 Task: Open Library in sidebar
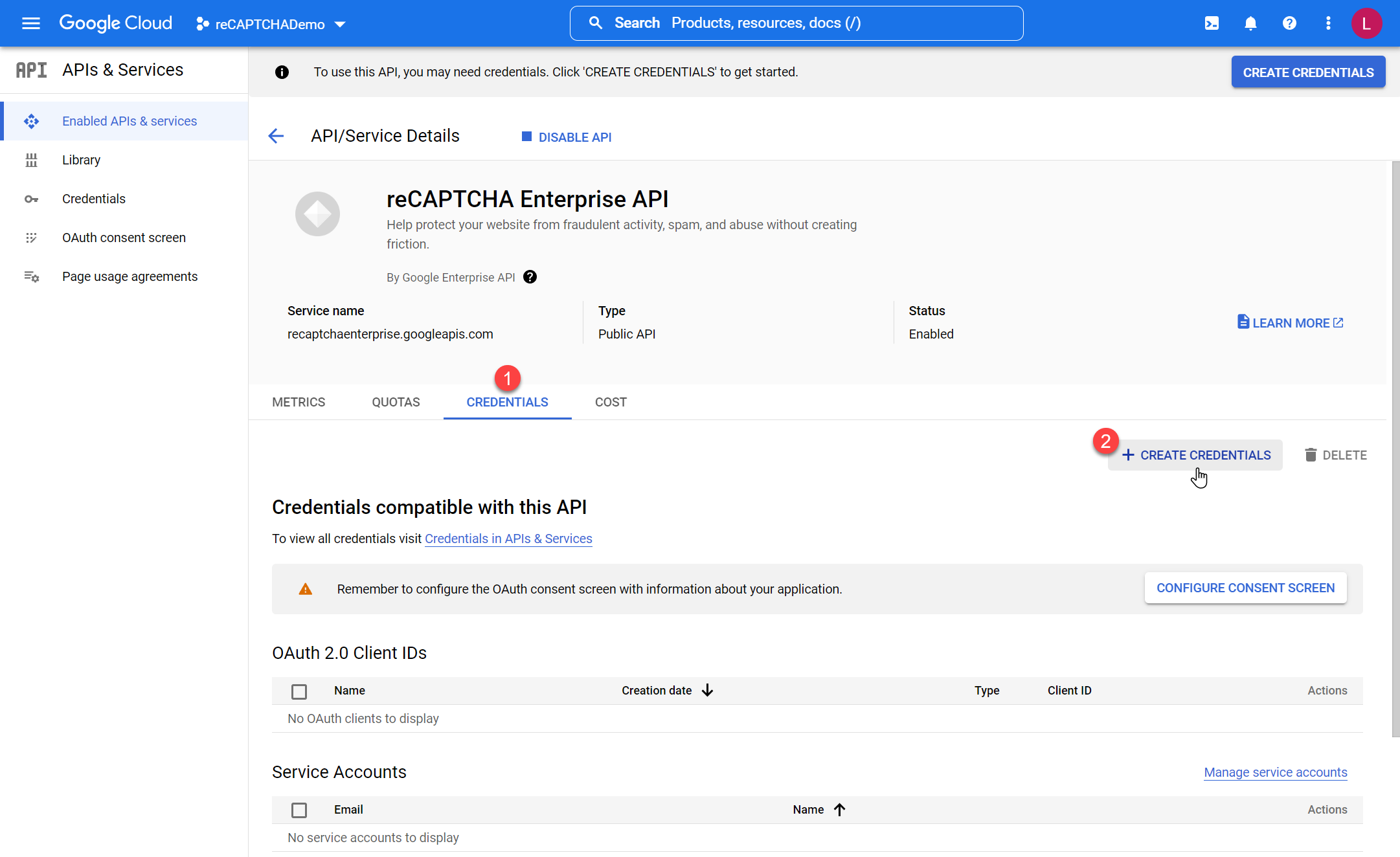coord(126,160)
